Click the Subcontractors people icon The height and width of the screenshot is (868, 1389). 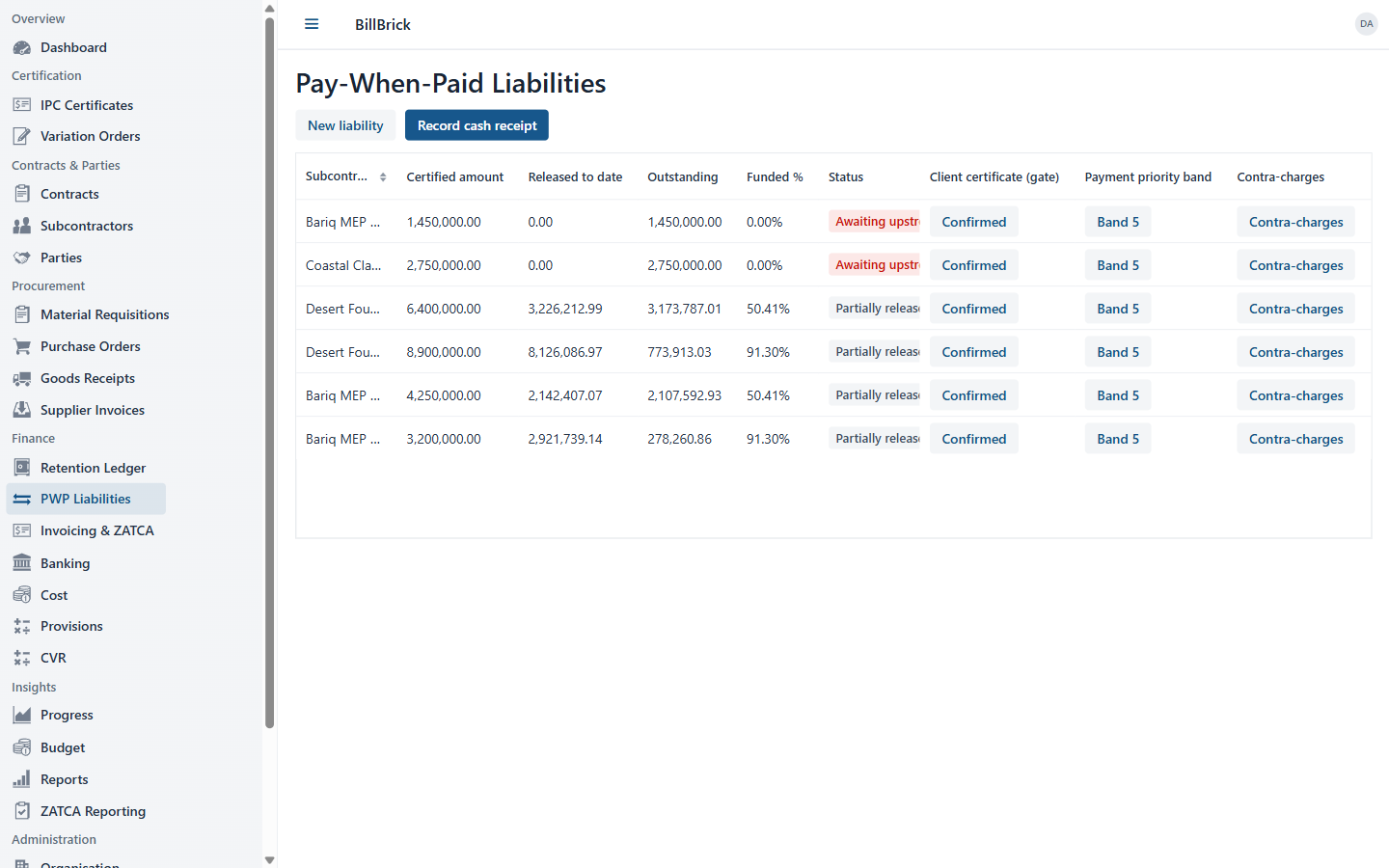click(22, 226)
